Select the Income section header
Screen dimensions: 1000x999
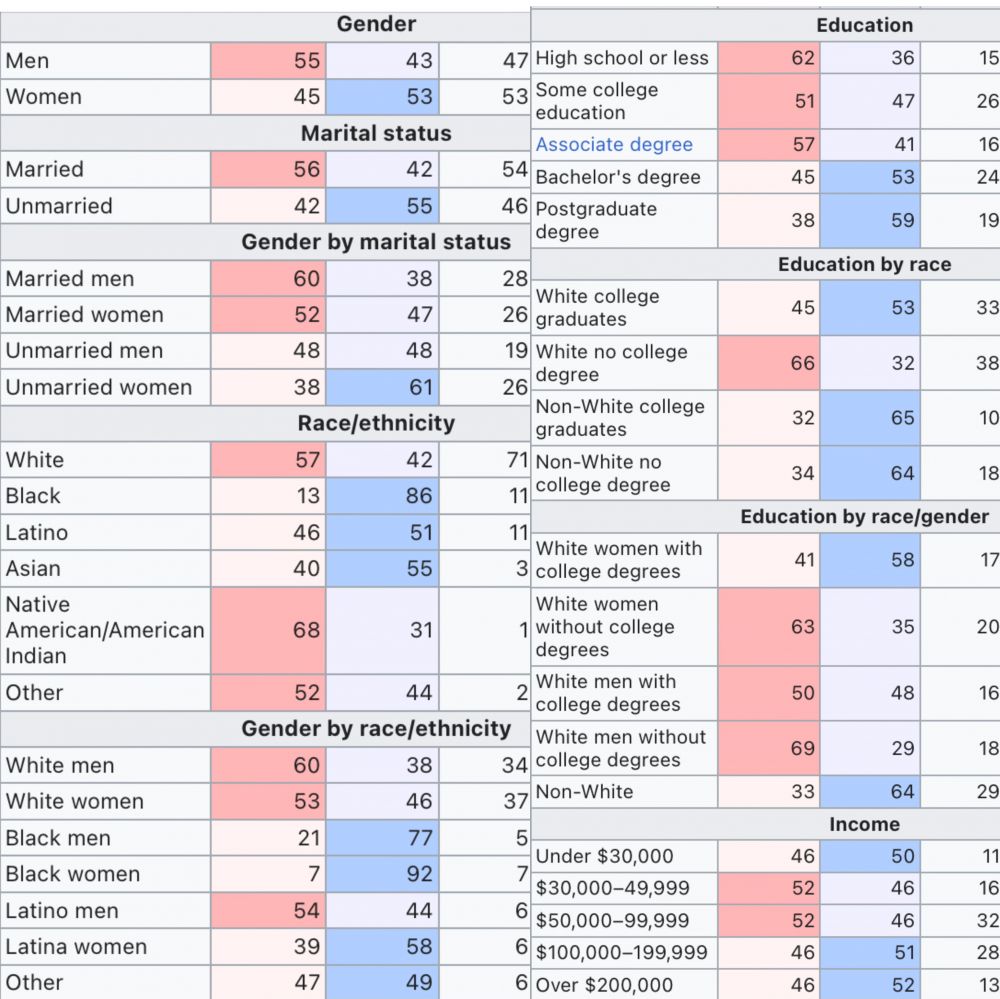[x=864, y=824]
